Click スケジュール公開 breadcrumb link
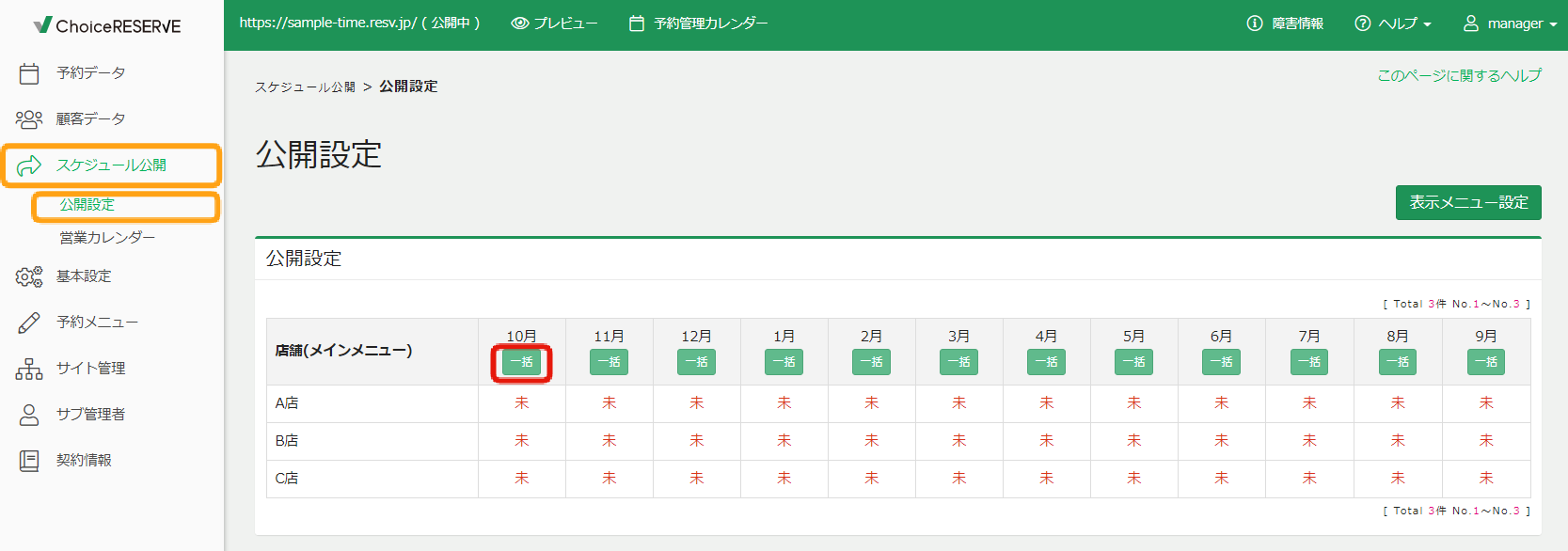 click(x=305, y=87)
